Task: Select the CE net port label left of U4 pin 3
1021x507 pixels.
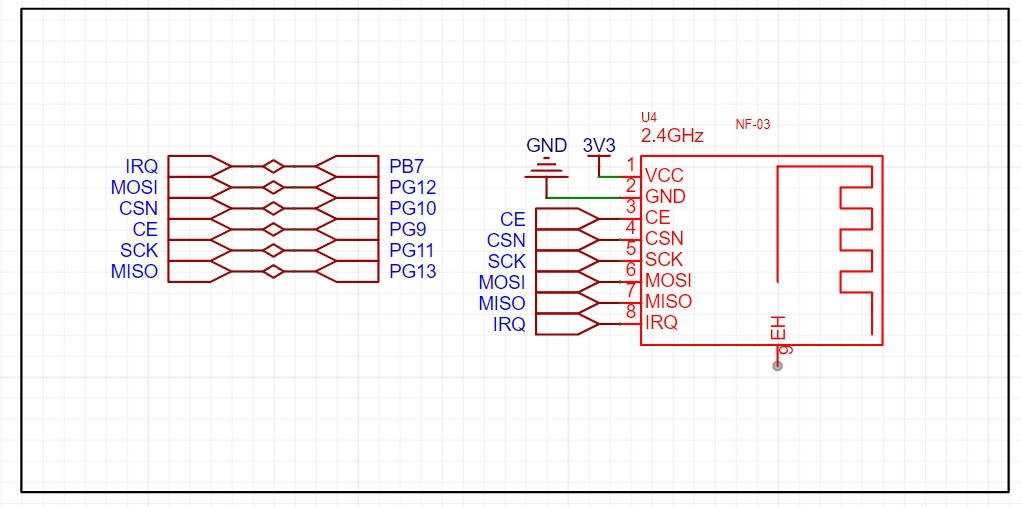Action: (512, 219)
